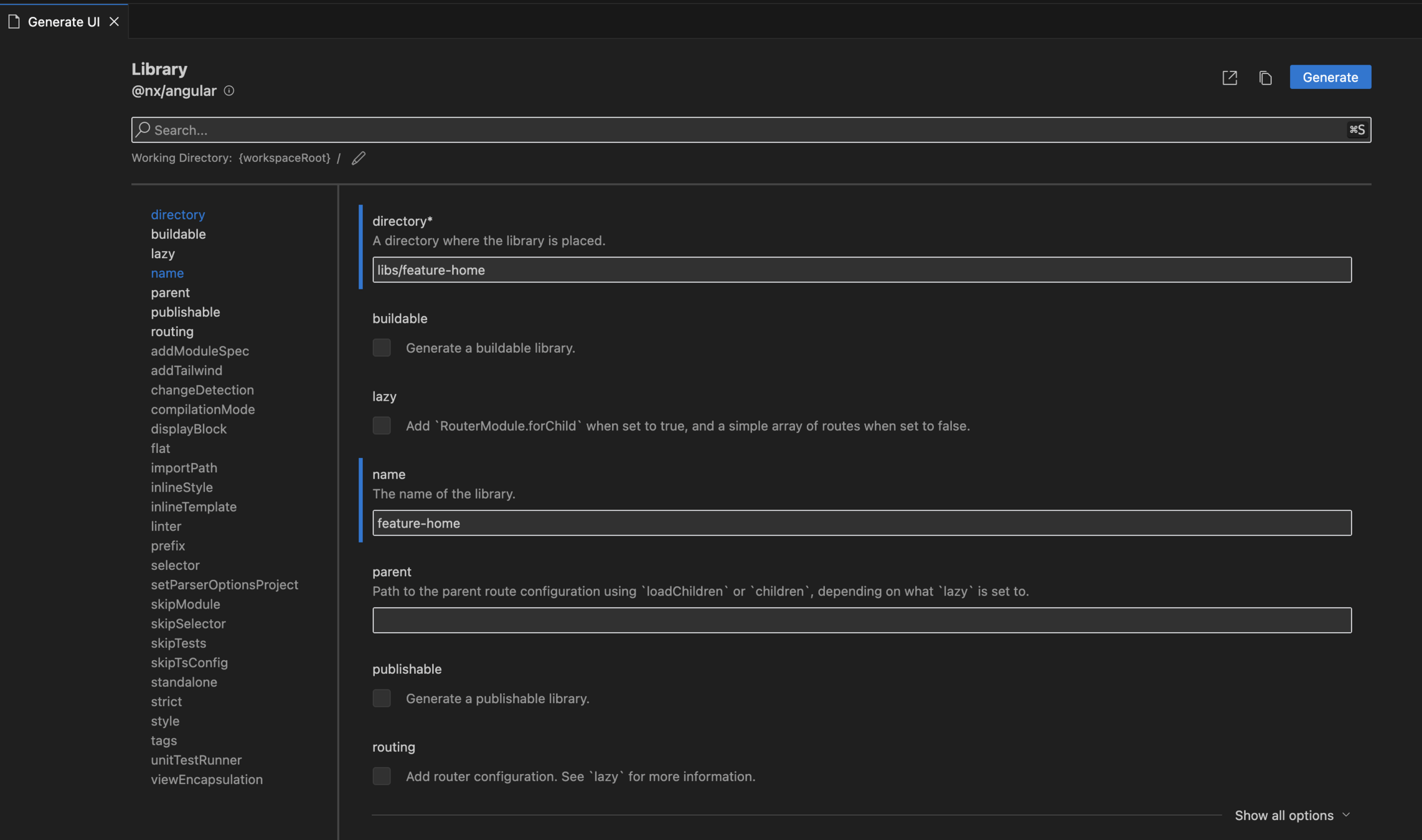Click into the parent path input field

pos(862,620)
